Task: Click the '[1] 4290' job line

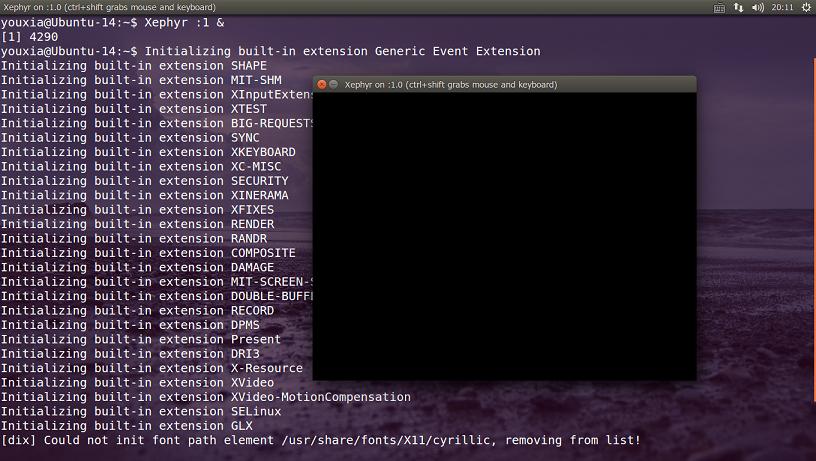Action: [x=30, y=37]
